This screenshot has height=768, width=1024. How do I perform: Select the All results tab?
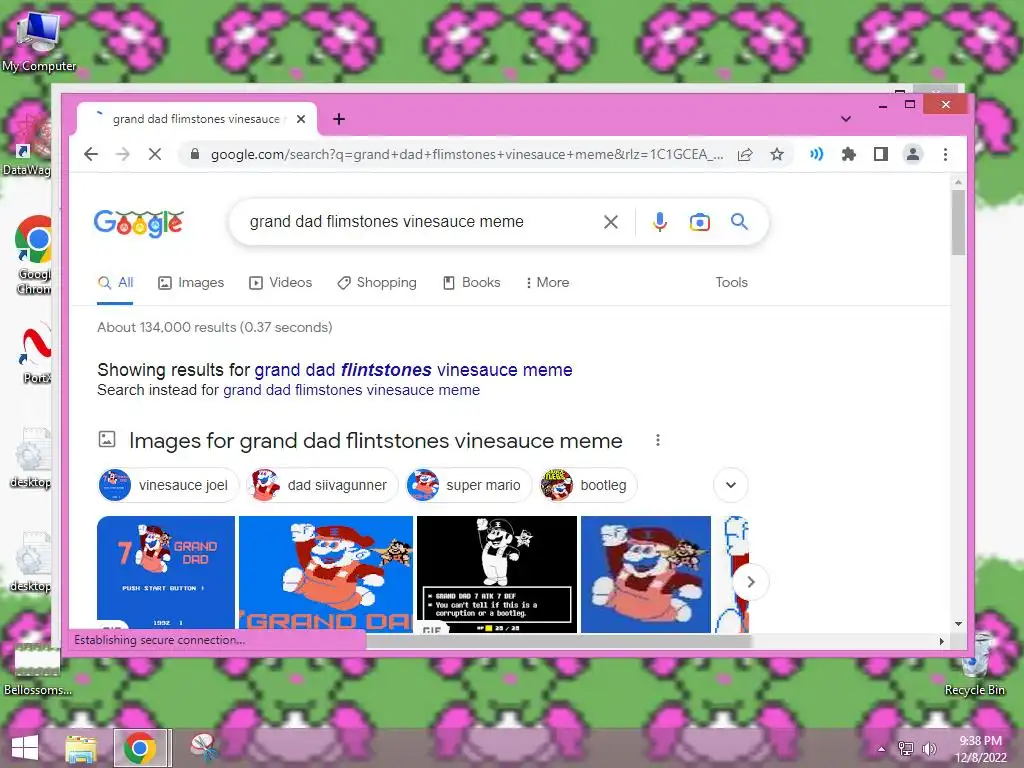pos(116,283)
